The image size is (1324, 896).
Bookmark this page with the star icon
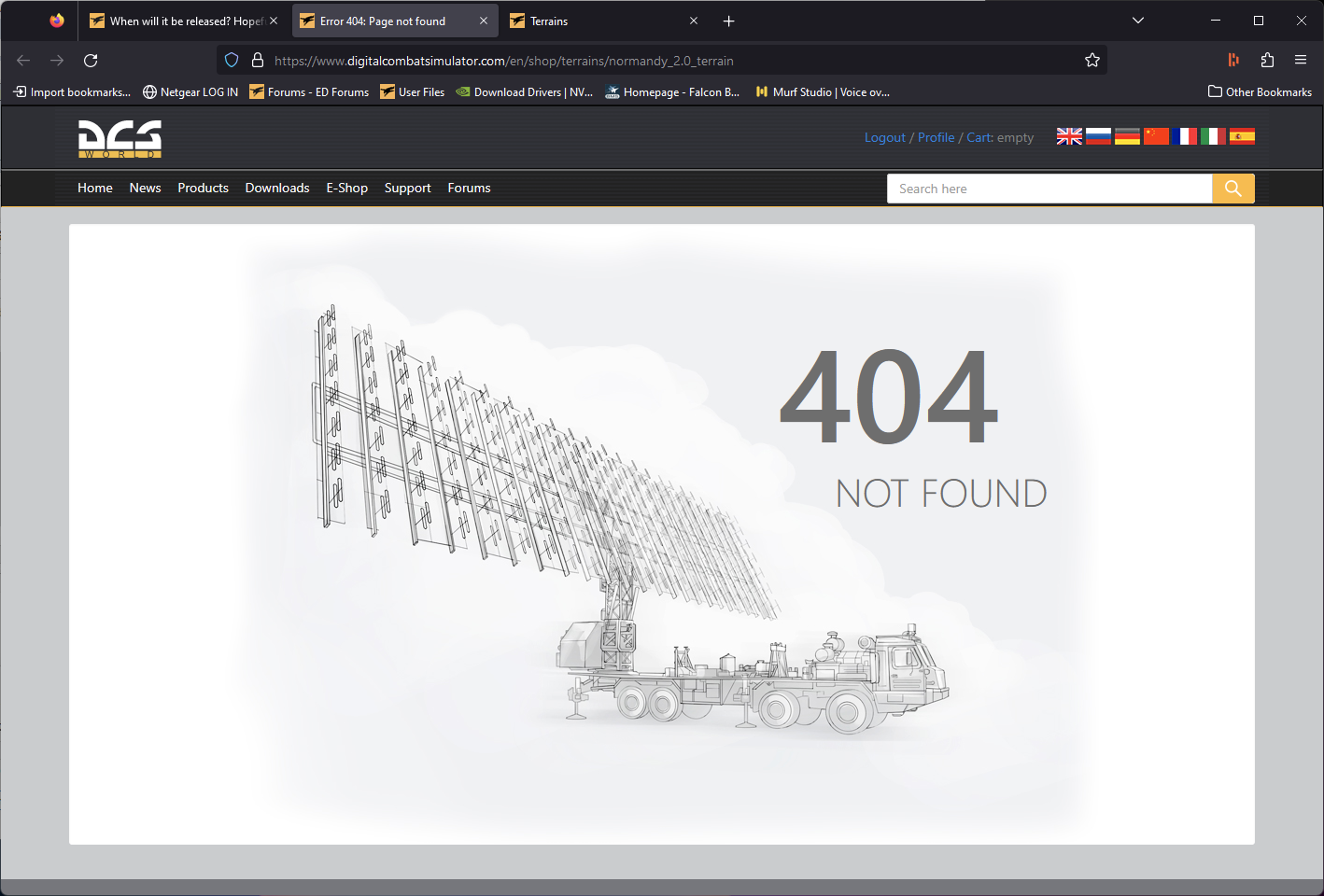1092,61
